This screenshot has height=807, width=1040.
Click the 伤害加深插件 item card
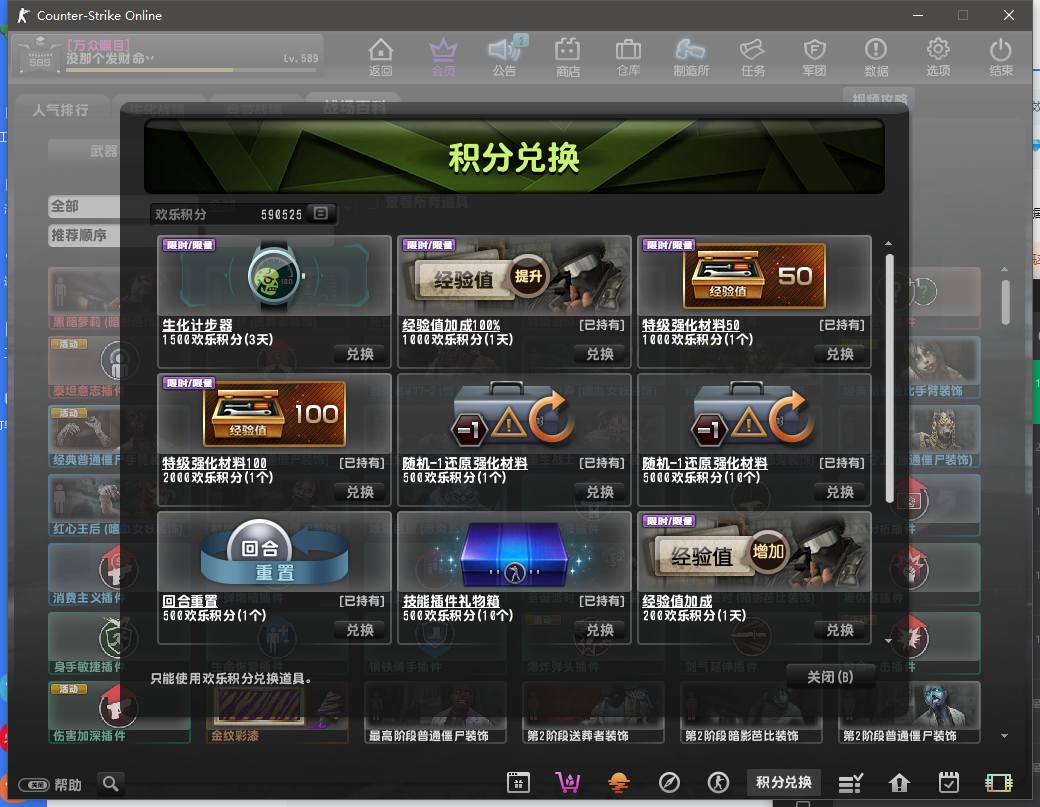tap(118, 713)
